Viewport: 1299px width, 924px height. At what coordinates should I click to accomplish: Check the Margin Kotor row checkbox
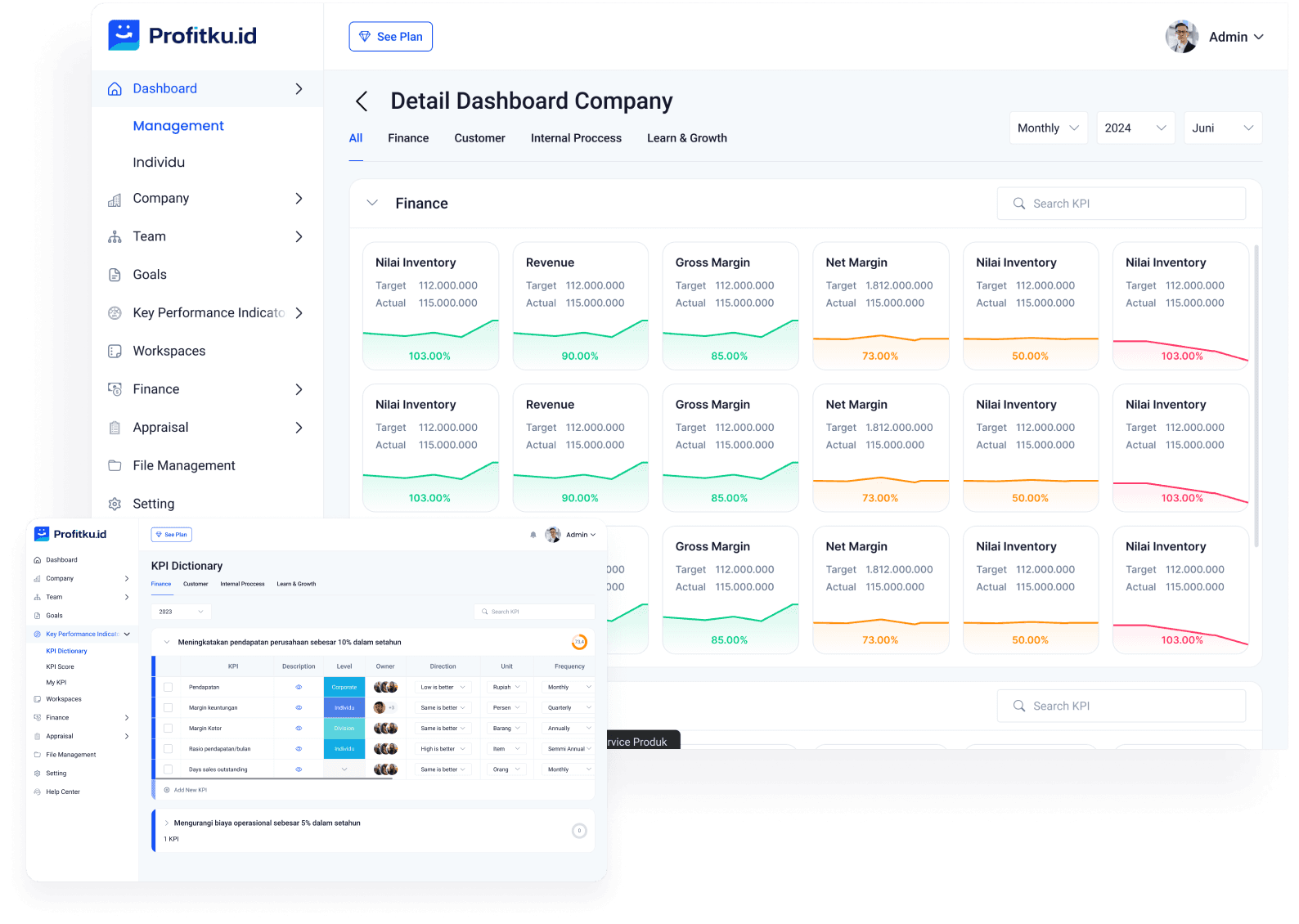[x=169, y=729]
